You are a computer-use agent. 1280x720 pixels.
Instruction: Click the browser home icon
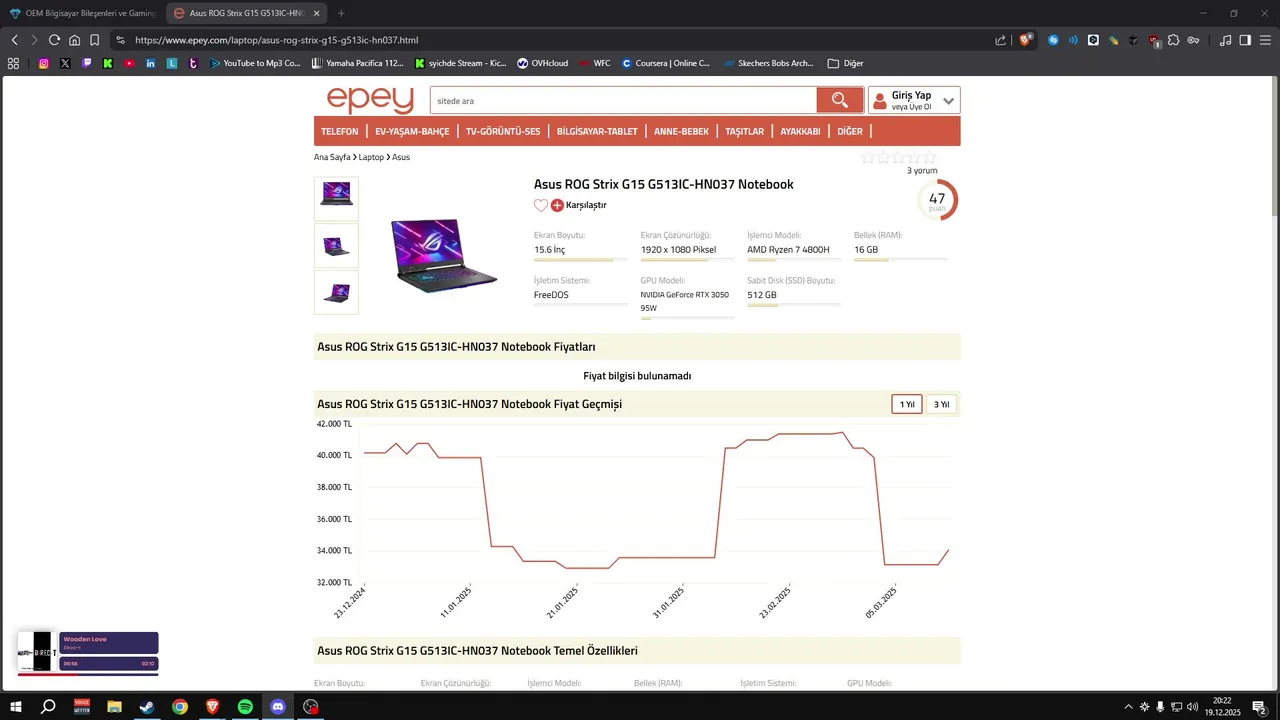point(74,40)
